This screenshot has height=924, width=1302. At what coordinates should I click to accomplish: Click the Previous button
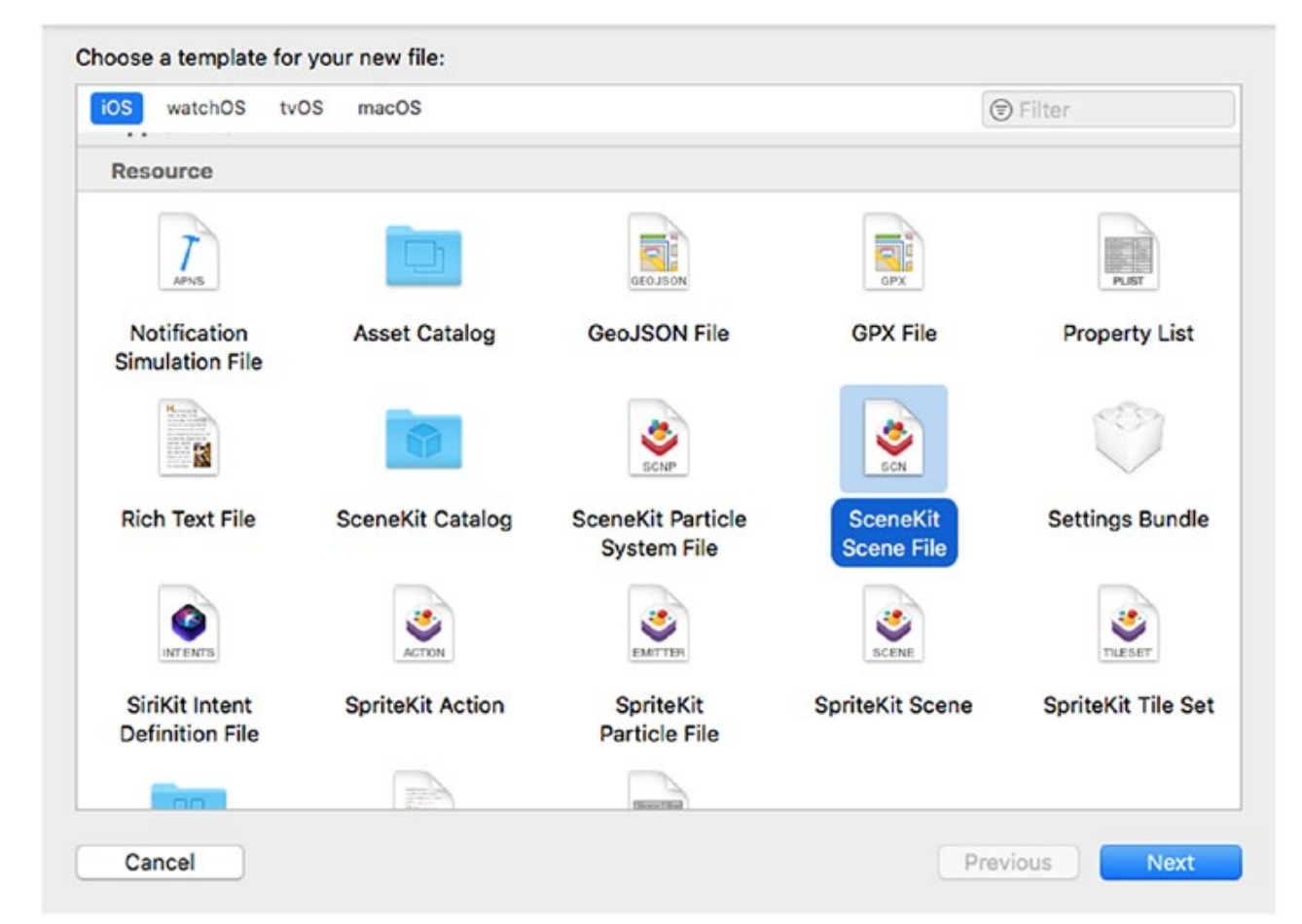coord(1008,863)
